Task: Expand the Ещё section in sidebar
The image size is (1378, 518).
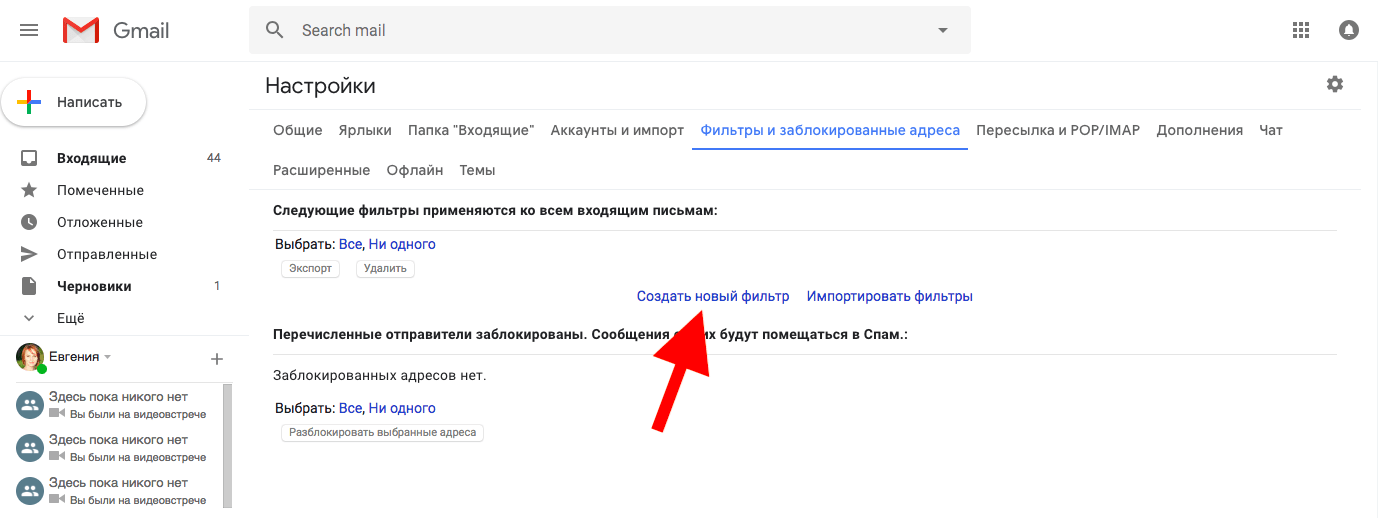Action: coord(70,318)
